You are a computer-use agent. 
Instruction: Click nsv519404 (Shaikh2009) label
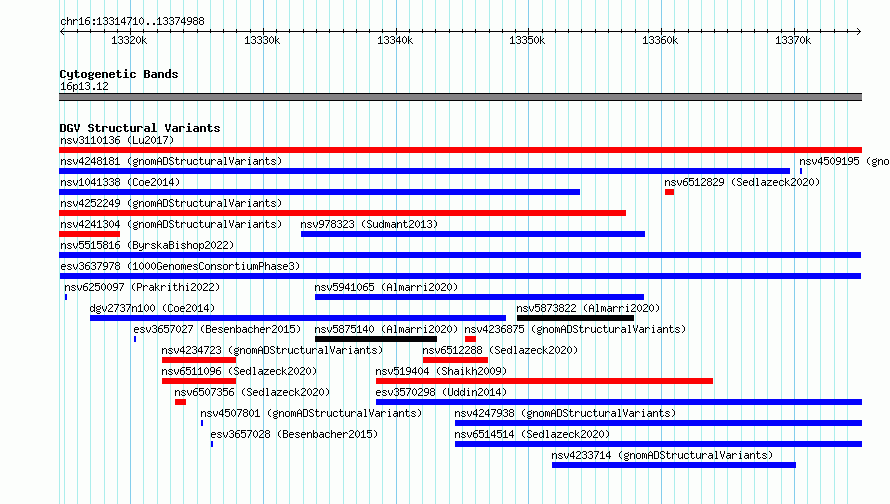[x=441, y=371]
